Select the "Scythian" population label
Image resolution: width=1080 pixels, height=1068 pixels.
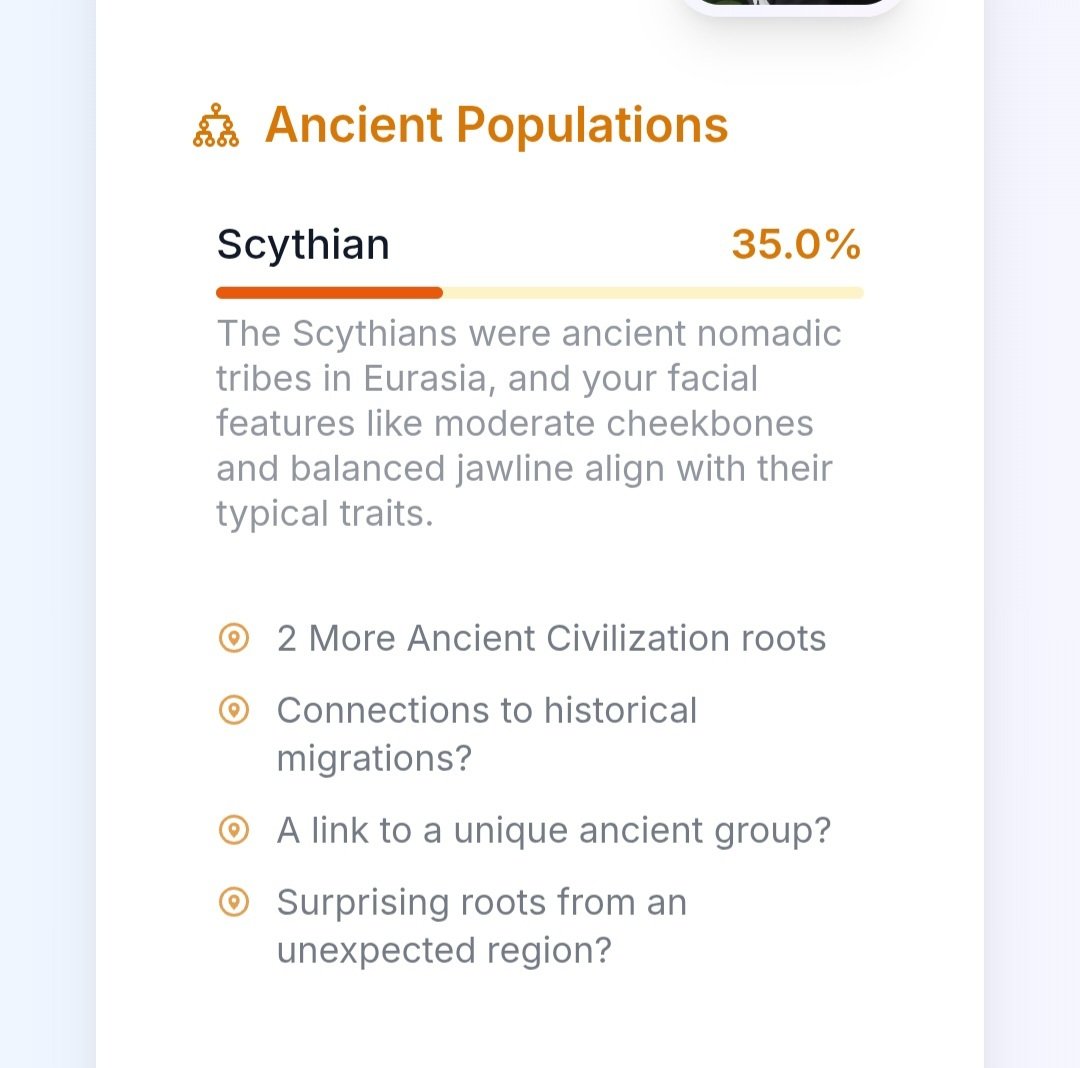pos(303,244)
